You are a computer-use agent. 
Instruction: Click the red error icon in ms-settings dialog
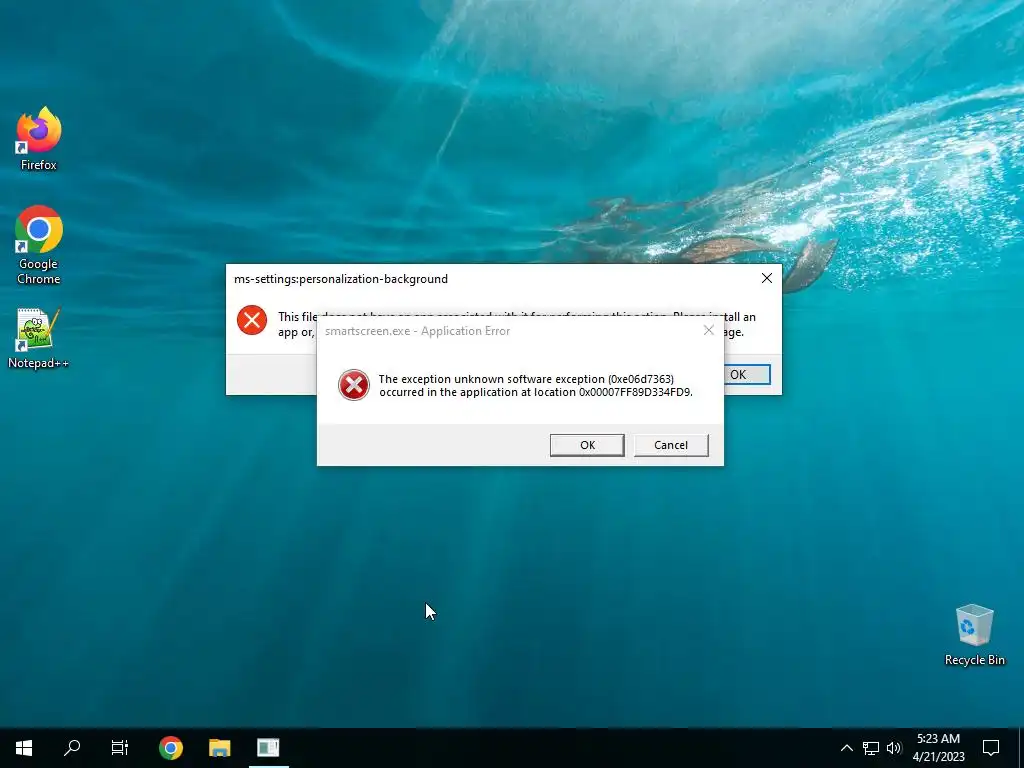252,320
